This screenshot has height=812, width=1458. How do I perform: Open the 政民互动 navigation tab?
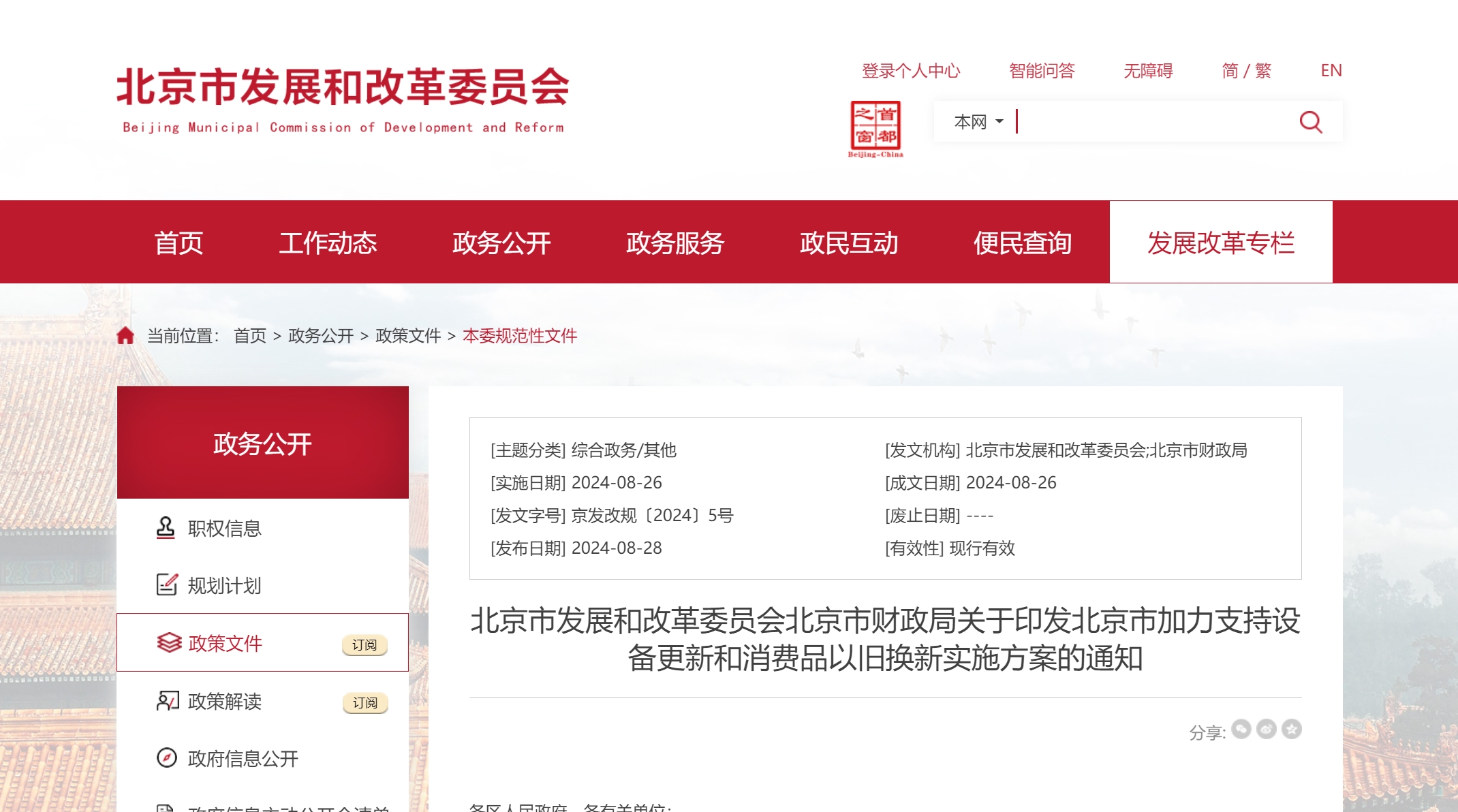tap(849, 243)
